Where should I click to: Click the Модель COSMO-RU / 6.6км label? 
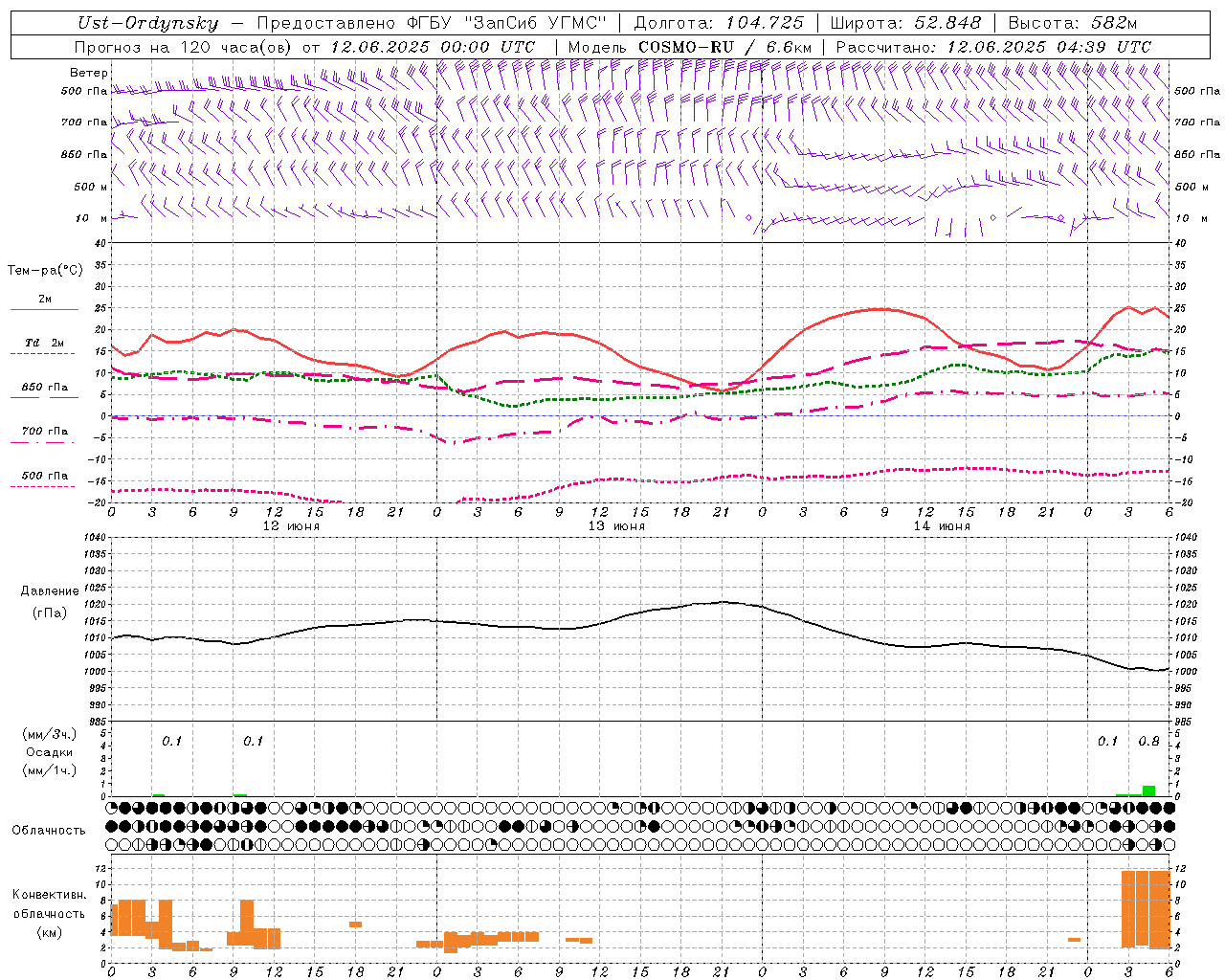[690, 47]
